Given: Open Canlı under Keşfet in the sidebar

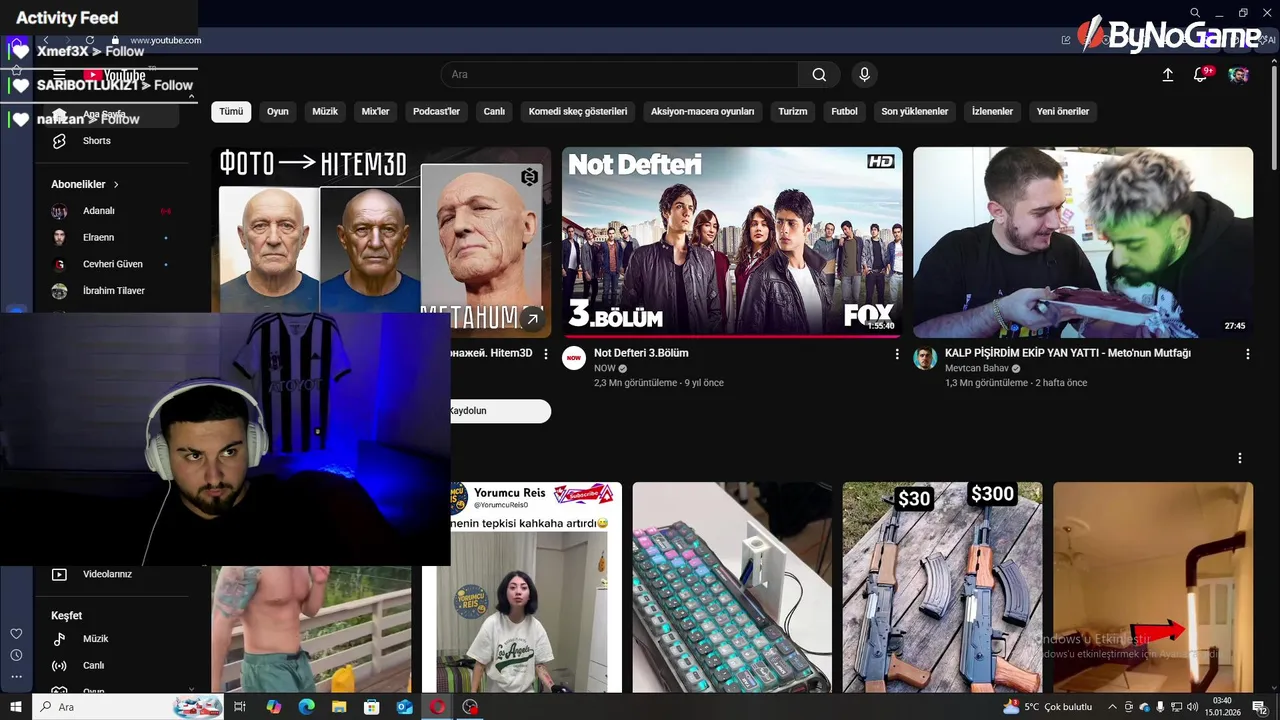Looking at the screenshot, I should tap(93, 666).
